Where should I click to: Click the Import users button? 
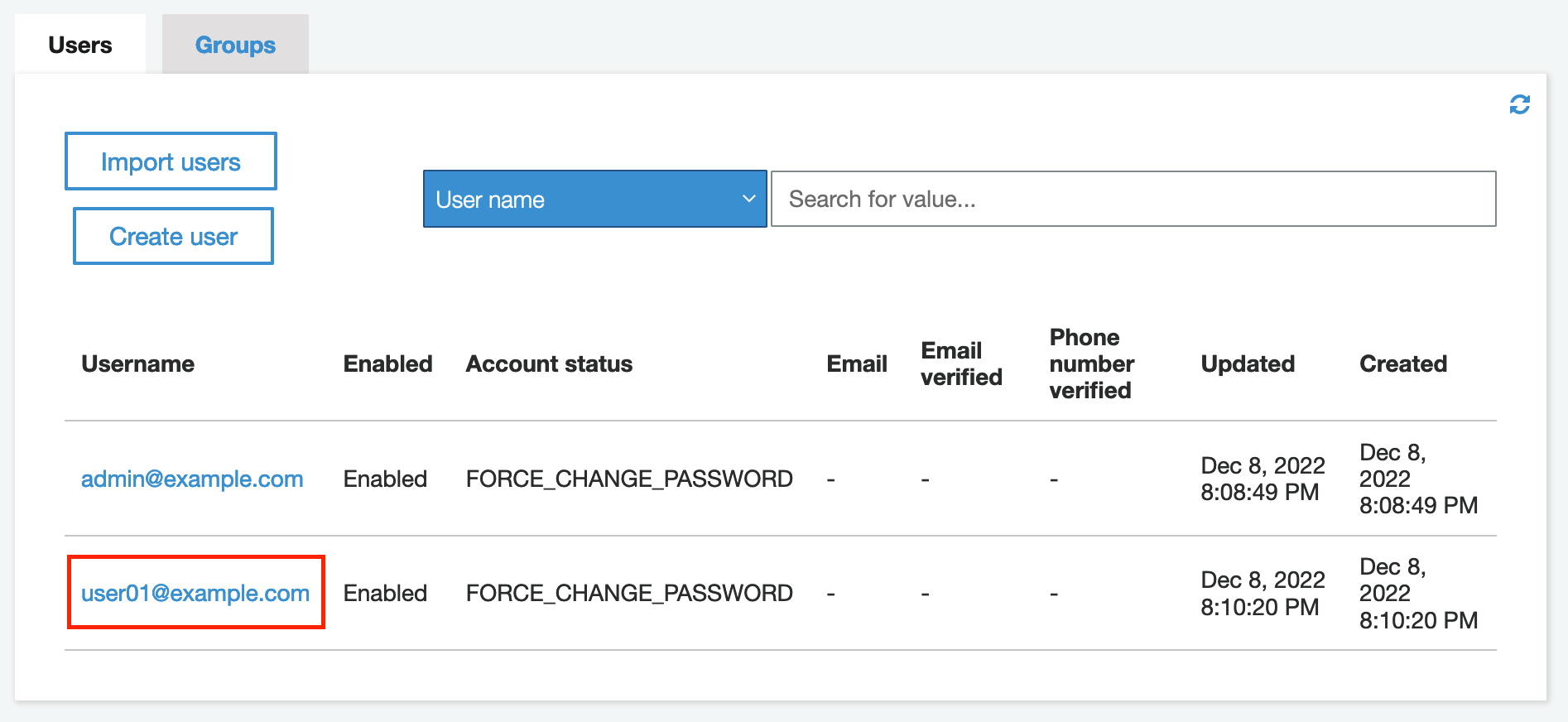pos(171,161)
